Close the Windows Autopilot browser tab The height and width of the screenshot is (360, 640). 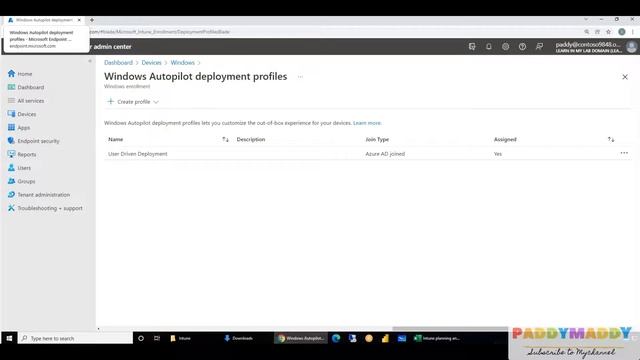tap(79, 20)
